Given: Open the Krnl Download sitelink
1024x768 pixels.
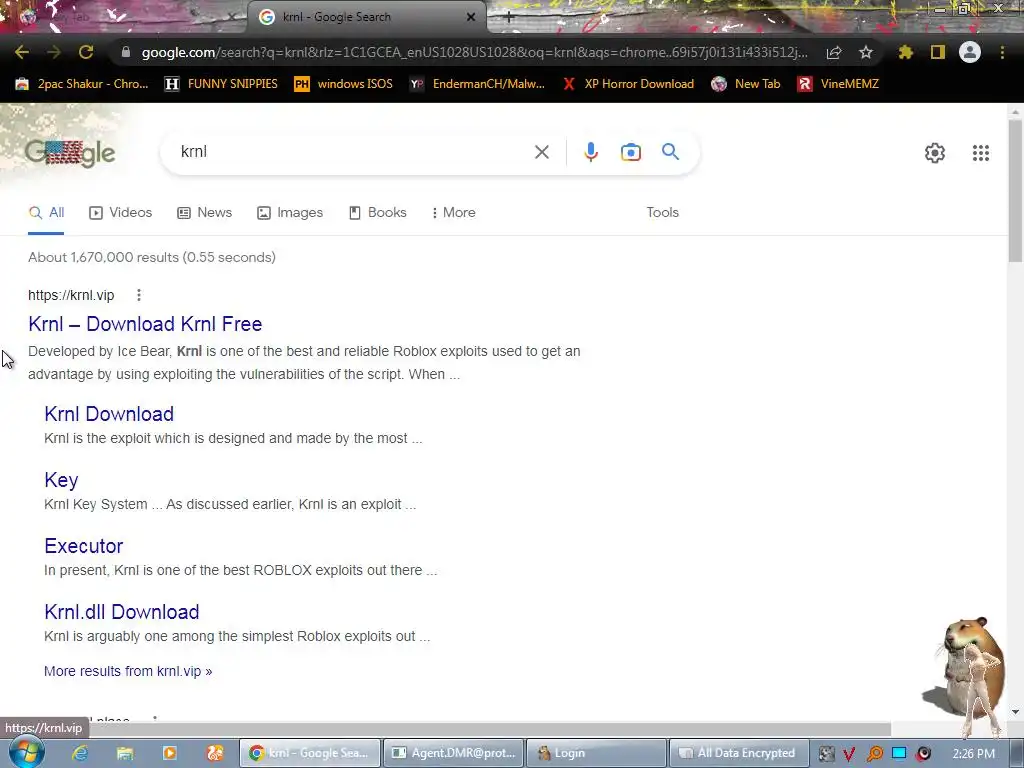Looking at the screenshot, I should pos(109,414).
